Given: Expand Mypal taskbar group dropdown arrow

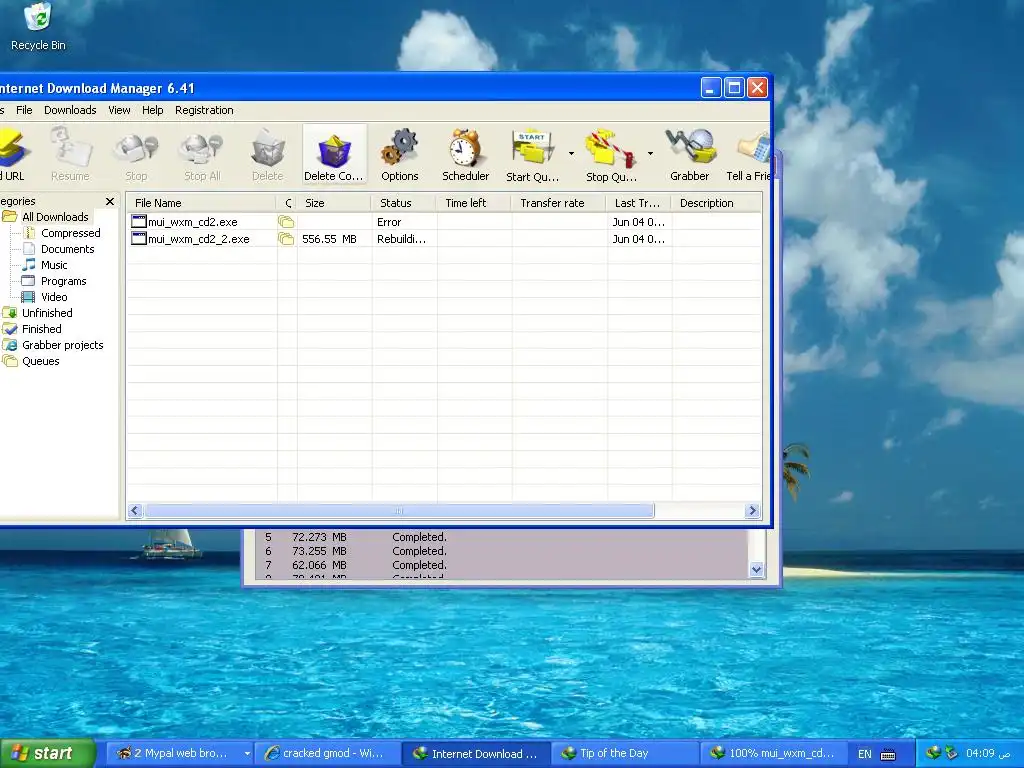Looking at the screenshot, I should (x=247, y=754).
